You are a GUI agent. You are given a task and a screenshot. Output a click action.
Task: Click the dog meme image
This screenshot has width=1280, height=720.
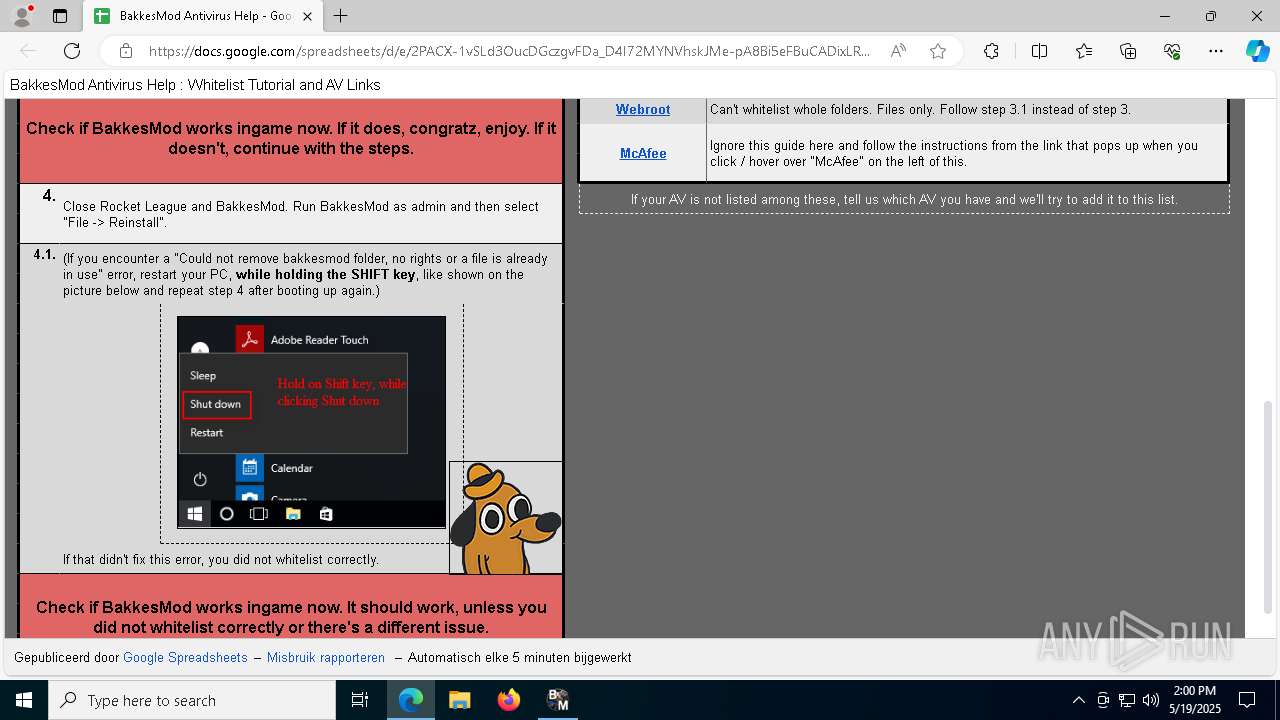coord(505,517)
